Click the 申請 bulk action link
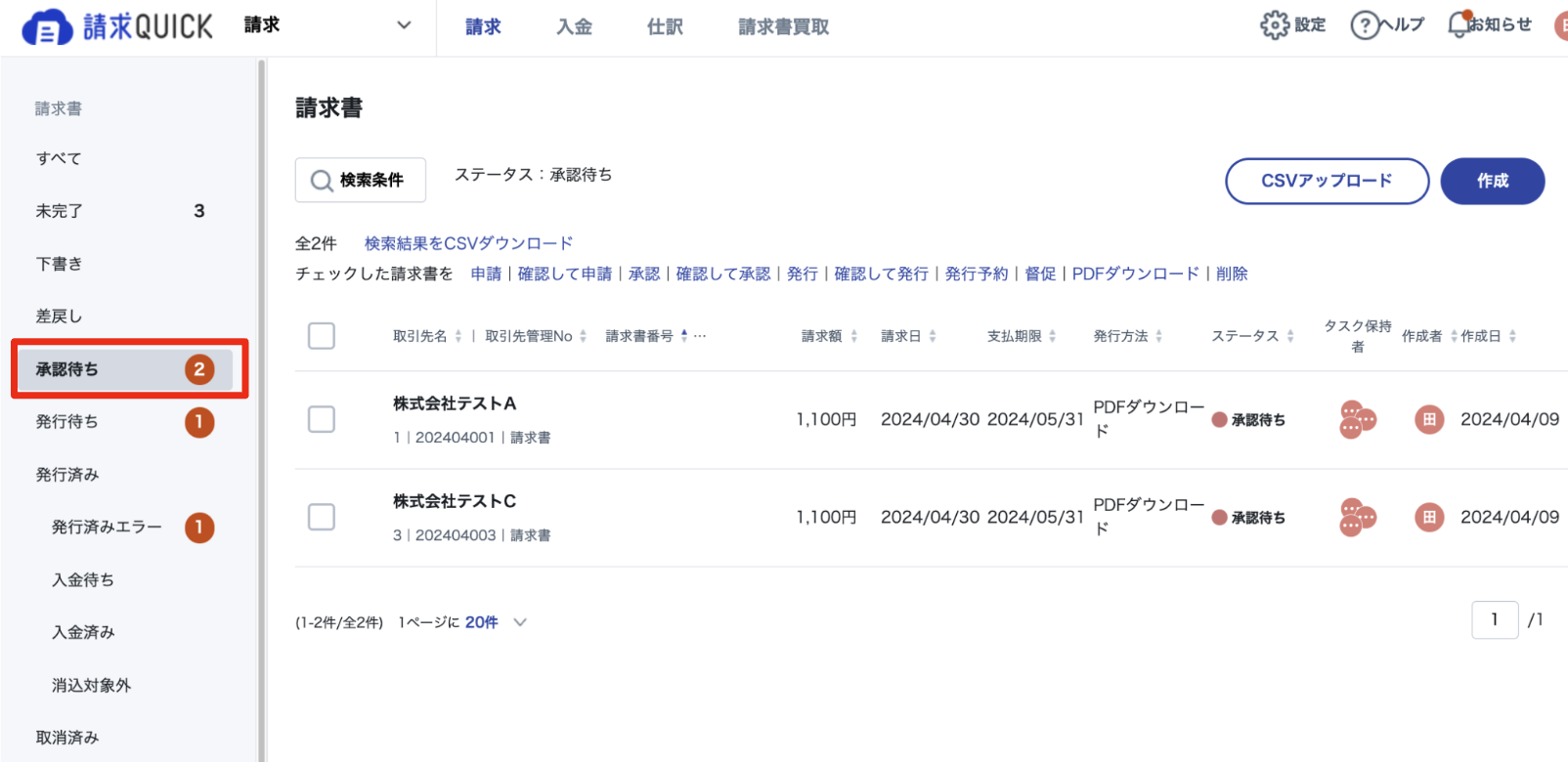 486,274
